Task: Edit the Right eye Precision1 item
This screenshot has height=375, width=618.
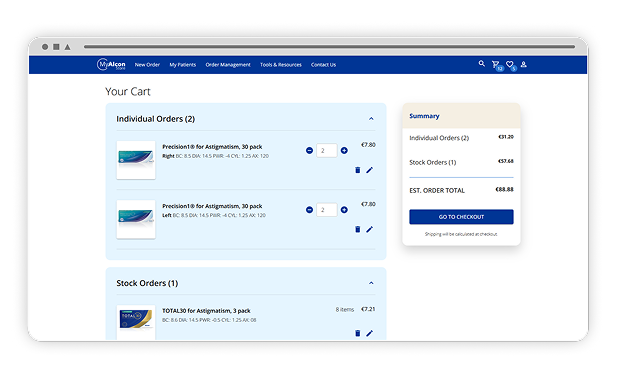Action: [x=369, y=170]
